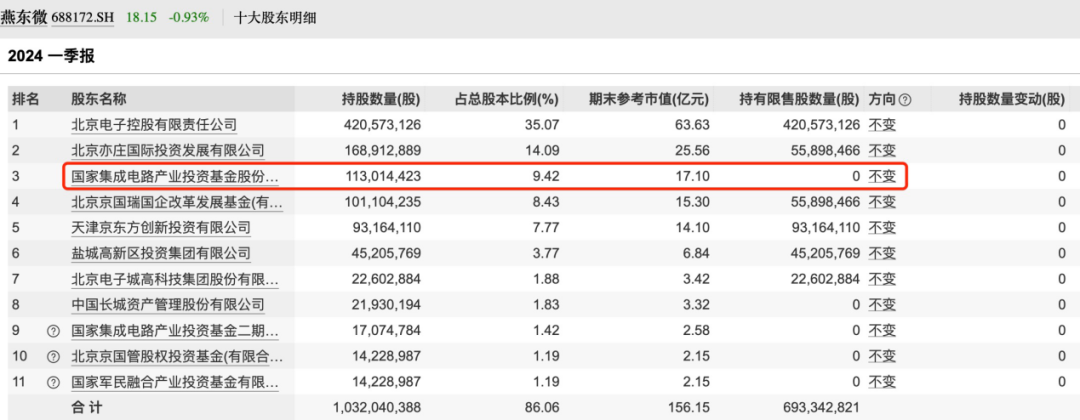
Task: Open shareholder 北京亦庄国际投资发展有限公司
Action: coord(168,151)
